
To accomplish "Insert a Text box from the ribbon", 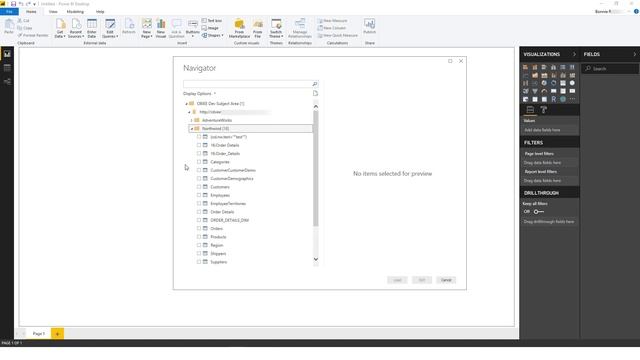I will coord(212,20).
